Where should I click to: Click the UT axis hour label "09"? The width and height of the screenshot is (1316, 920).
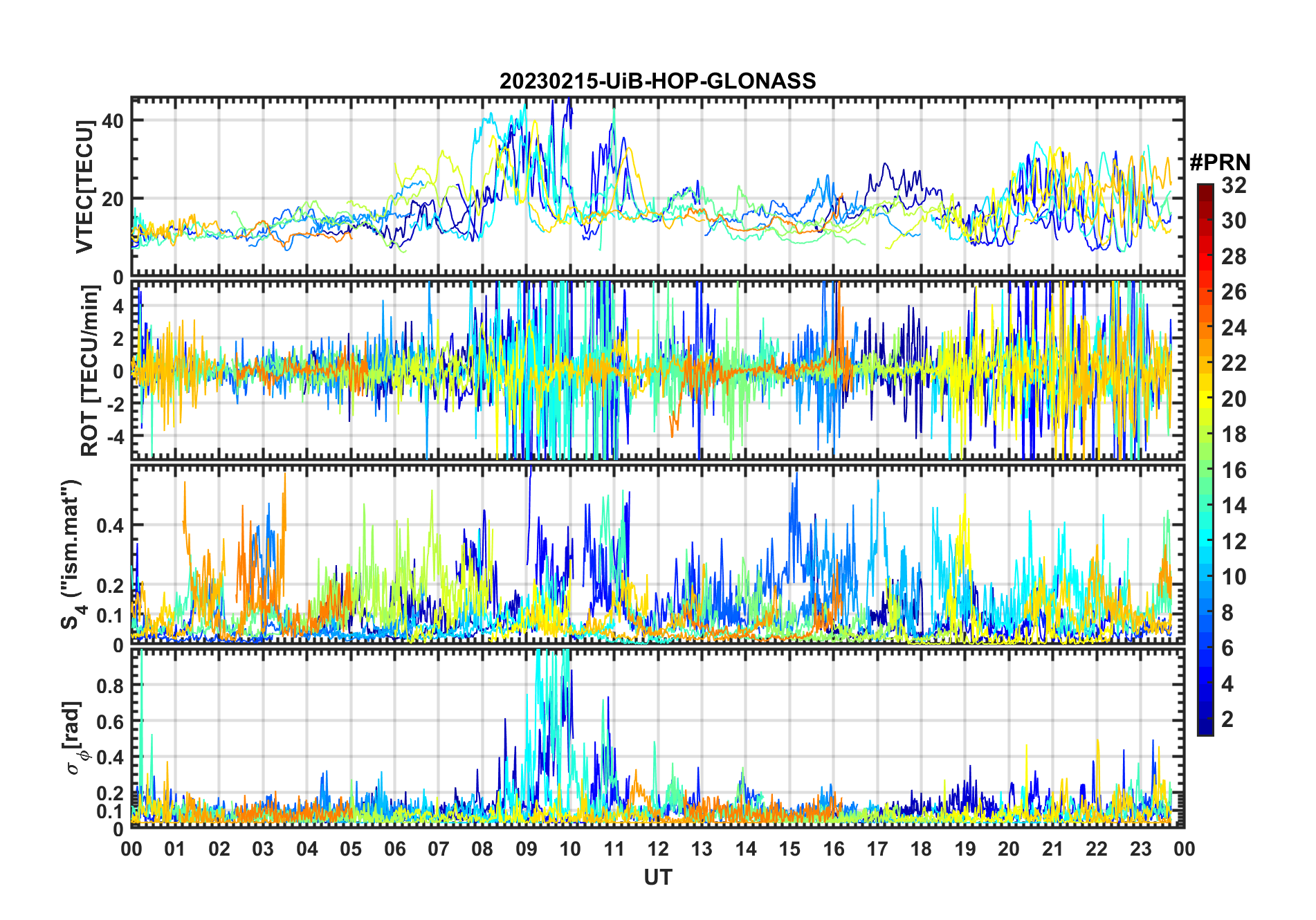tap(527, 849)
